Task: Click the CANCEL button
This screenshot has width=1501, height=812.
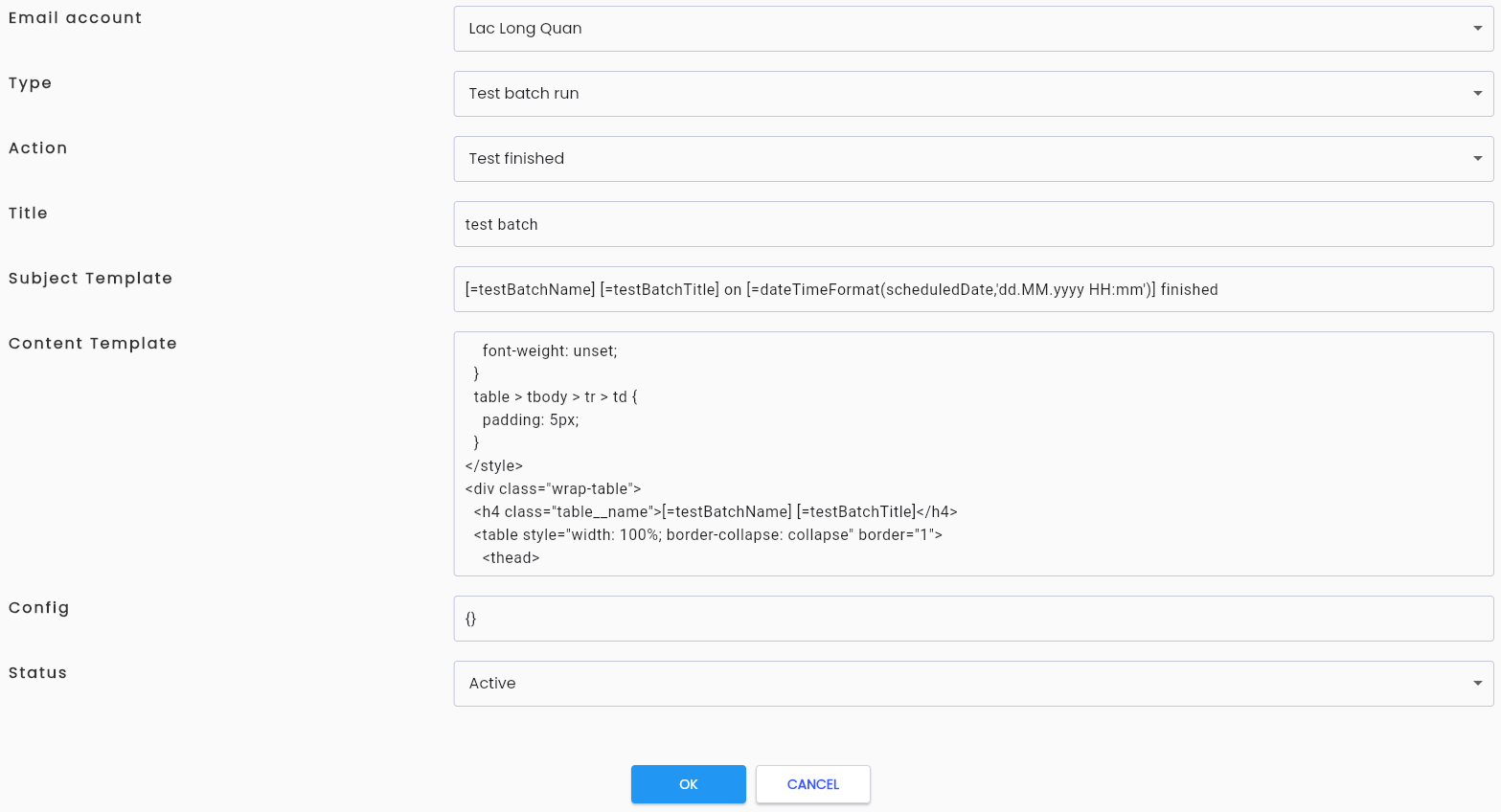Action: click(x=812, y=784)
